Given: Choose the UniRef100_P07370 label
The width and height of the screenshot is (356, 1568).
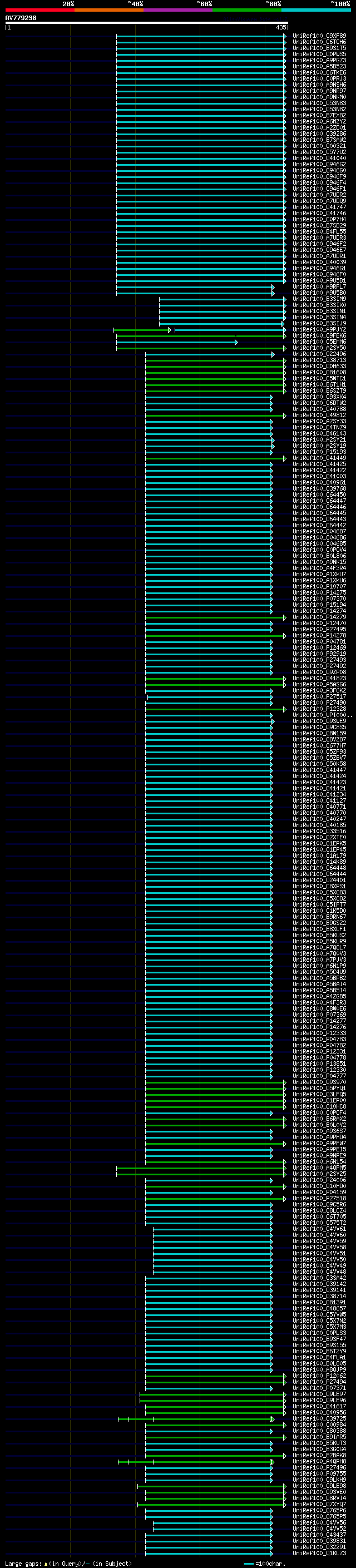Looking at the screenshot, I should [319, 599].
